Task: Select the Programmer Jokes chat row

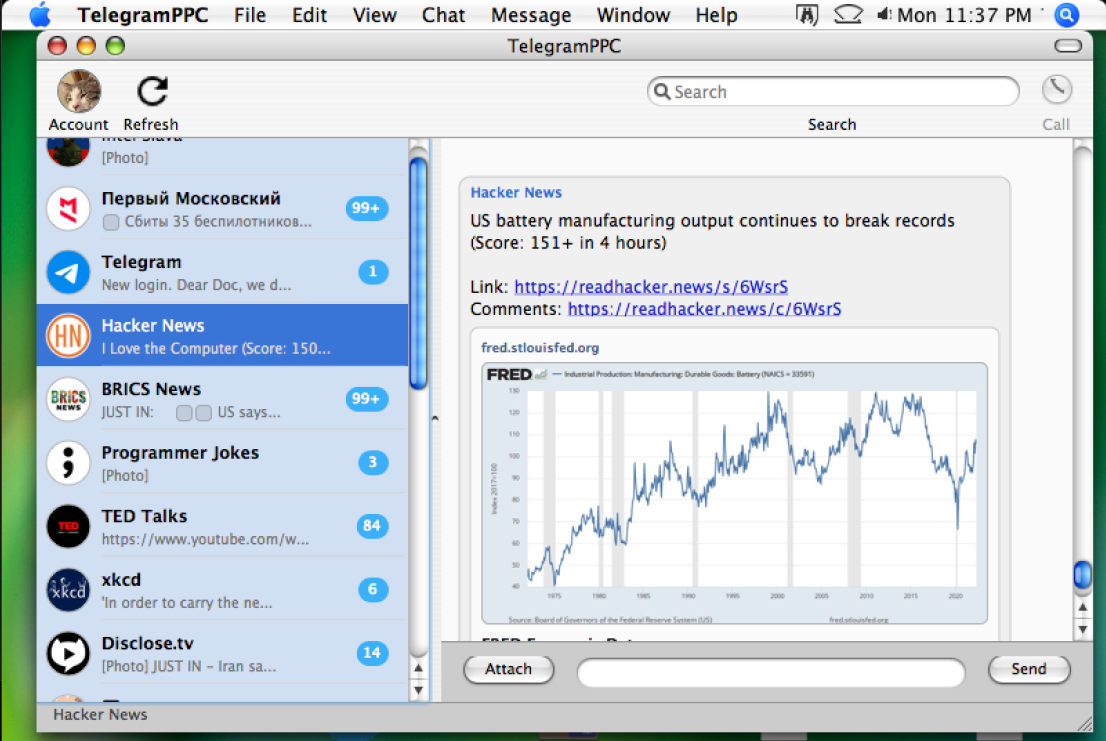Action: pyautogui.click(x=223, y=463)
